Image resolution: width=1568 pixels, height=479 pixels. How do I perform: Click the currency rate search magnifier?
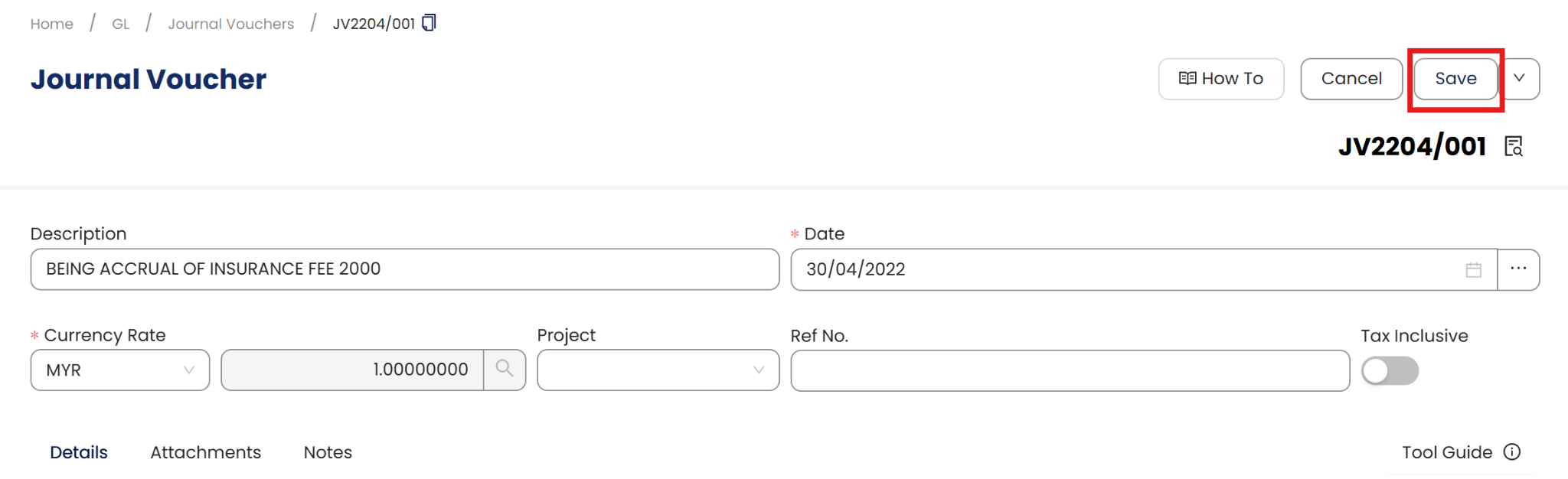(505, 370)
